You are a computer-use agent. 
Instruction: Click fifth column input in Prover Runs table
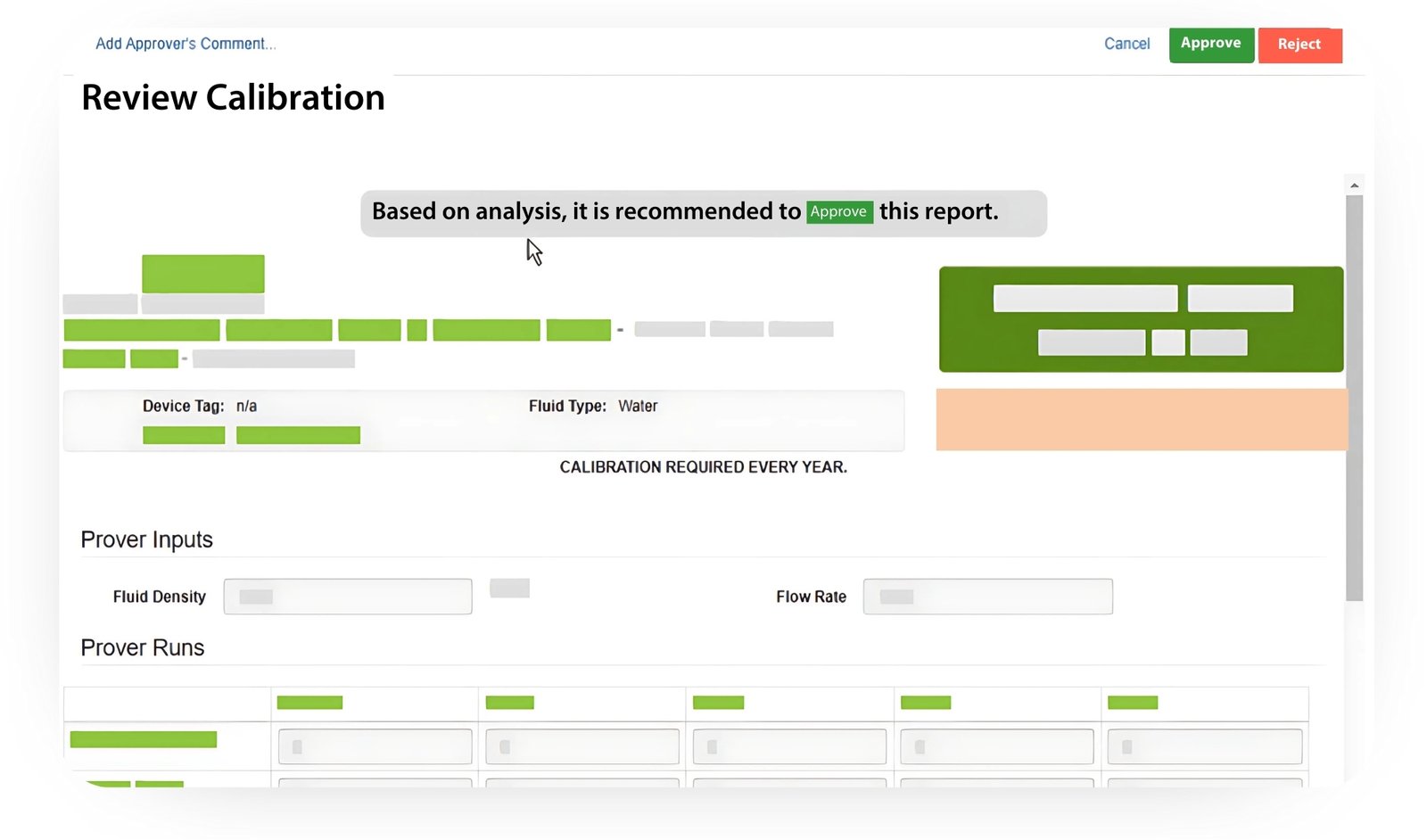pos(1204,746)
